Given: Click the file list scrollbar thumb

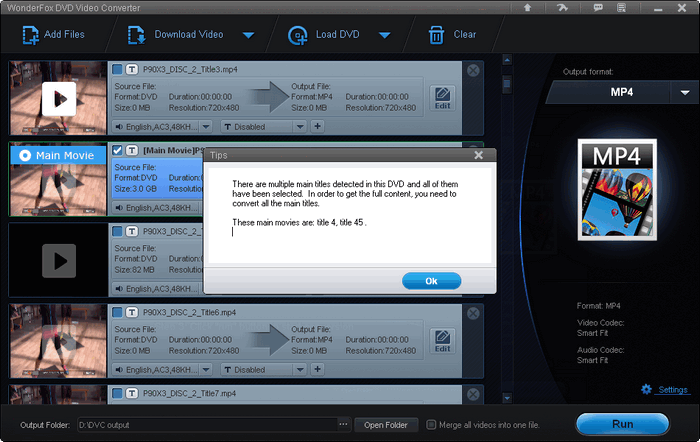Looking at the screenshot, I should click(x=507, y=84).
